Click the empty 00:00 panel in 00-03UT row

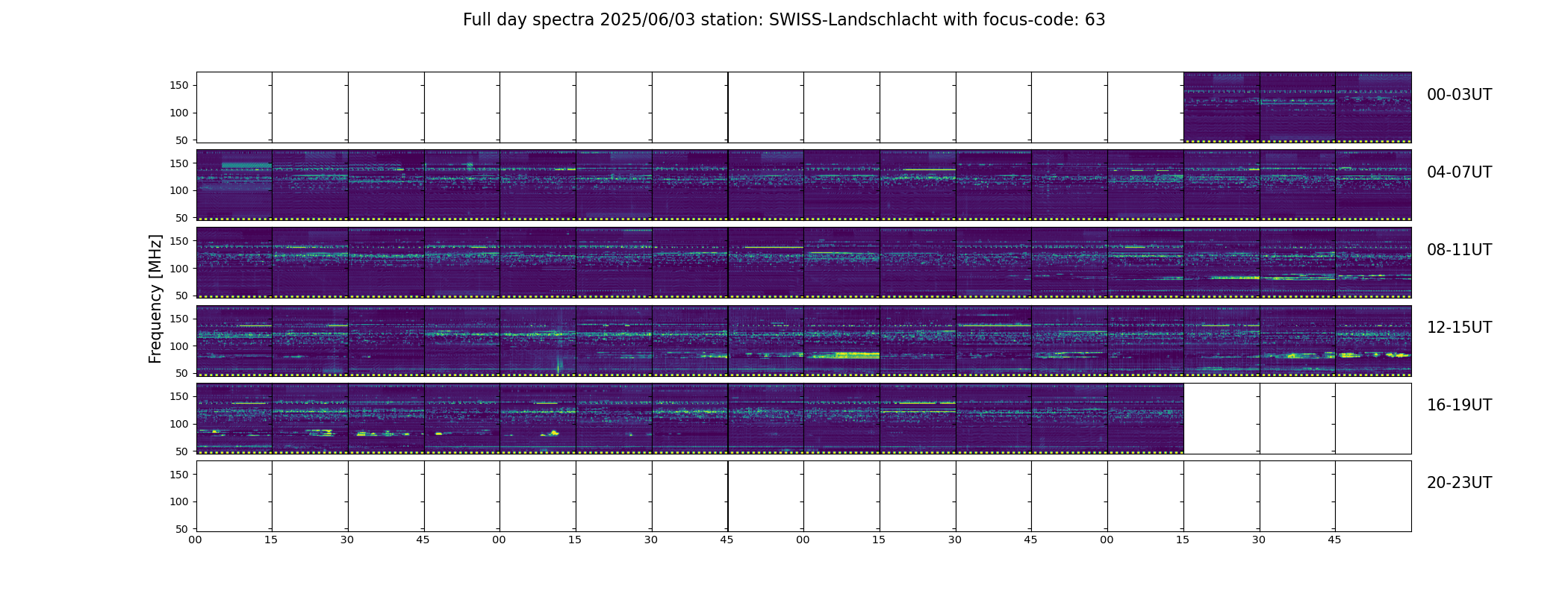(234, 107)
